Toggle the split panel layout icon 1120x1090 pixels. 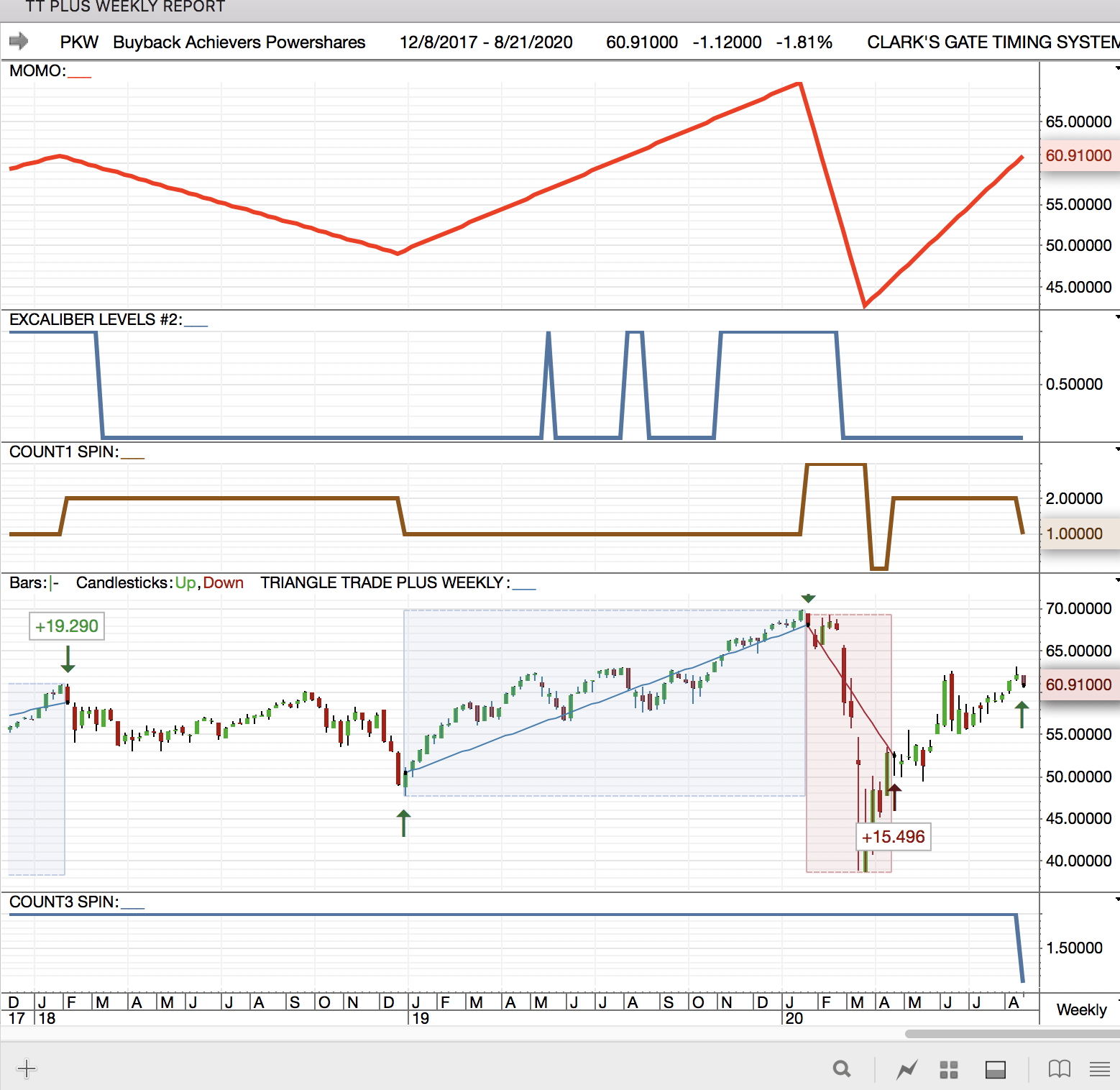(996, 1070)
